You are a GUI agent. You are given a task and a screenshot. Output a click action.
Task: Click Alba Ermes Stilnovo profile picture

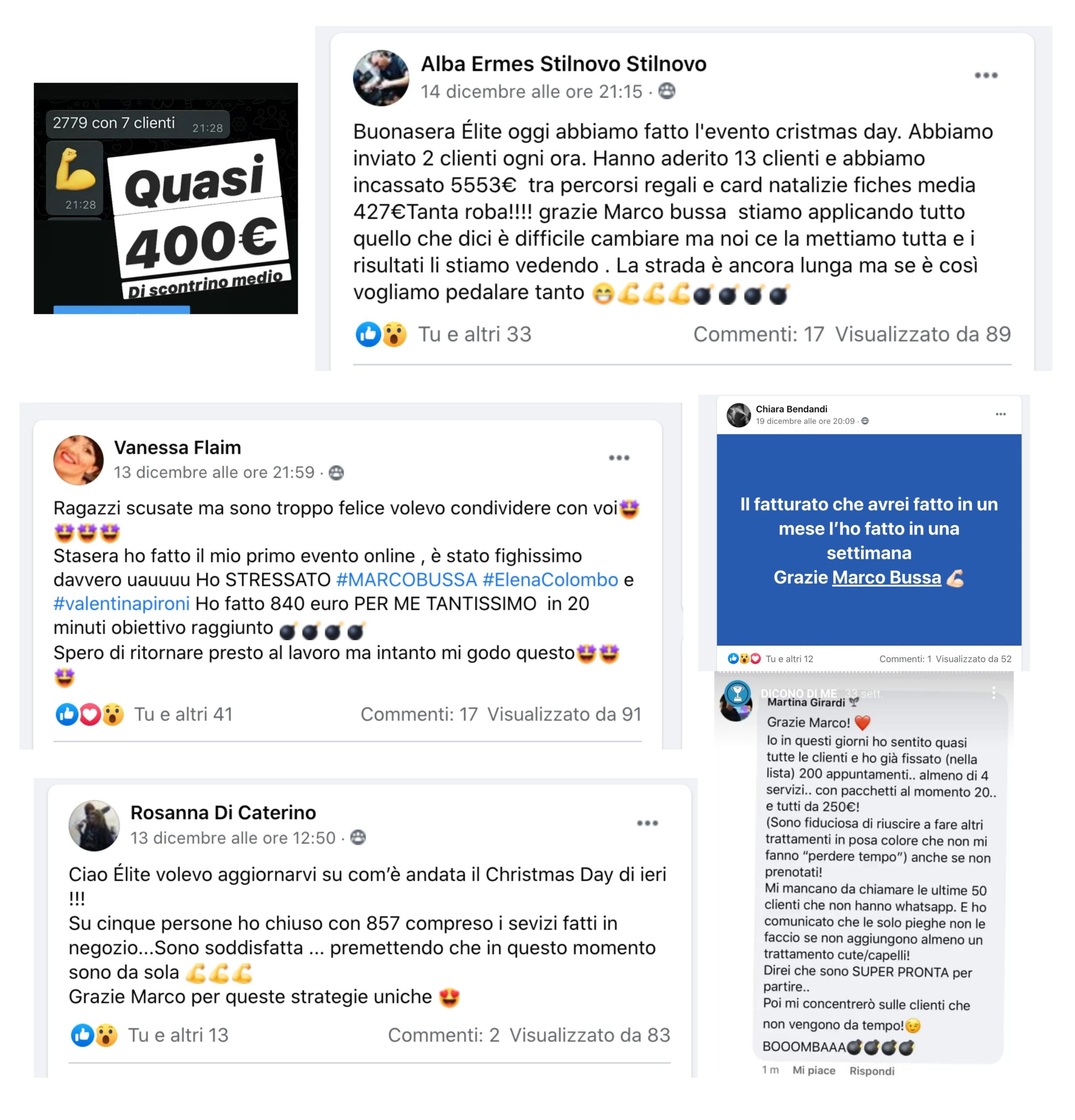(381, 78)
